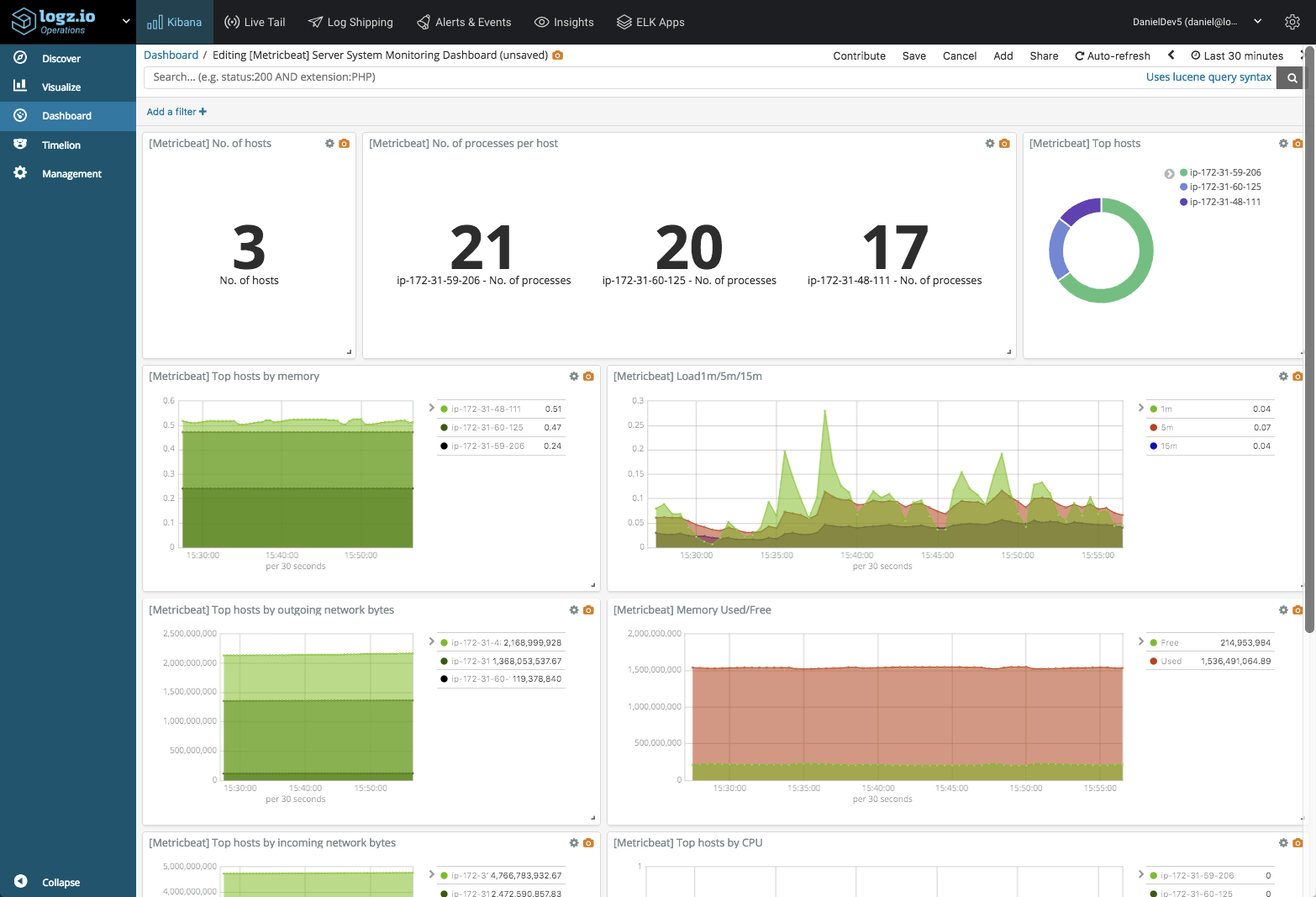The height and width of the screenshot is (897, 1316).
Task: Switch to the Kibana tab
Action: (175, 22)
